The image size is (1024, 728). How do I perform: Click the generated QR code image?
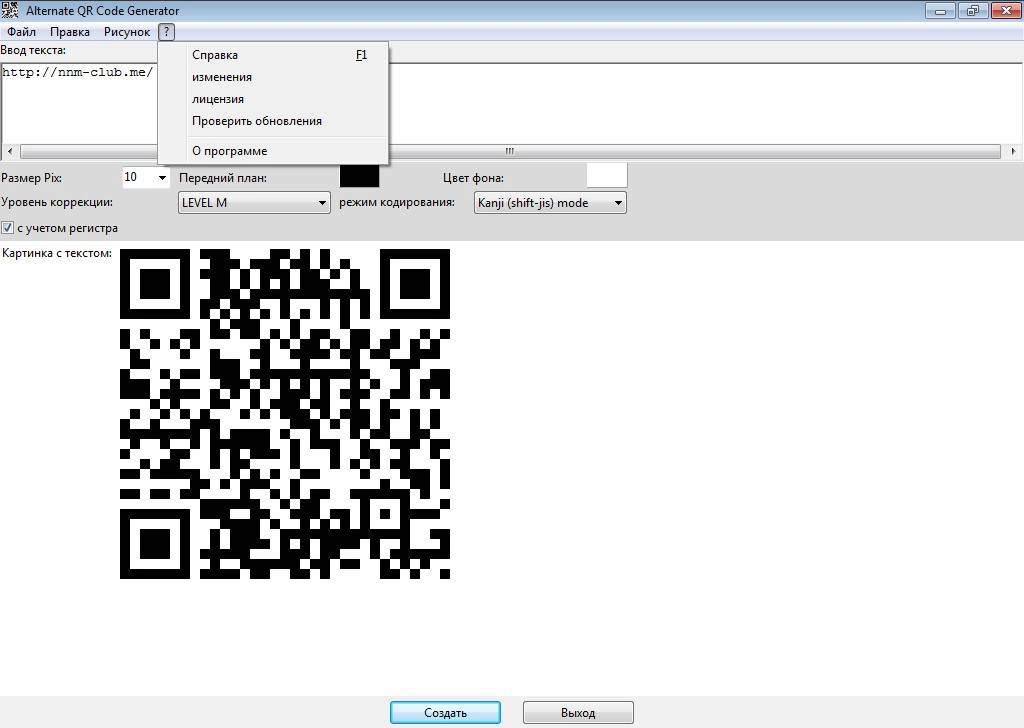click(285, 414)
